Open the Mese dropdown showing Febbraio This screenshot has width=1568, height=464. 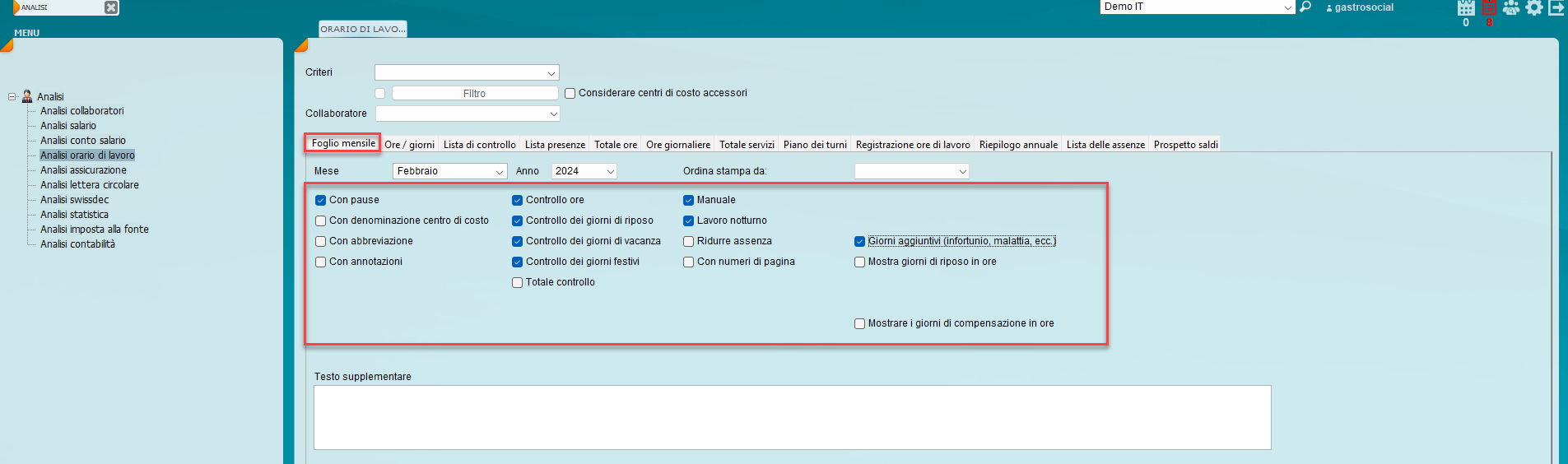(x=449, y=171)
